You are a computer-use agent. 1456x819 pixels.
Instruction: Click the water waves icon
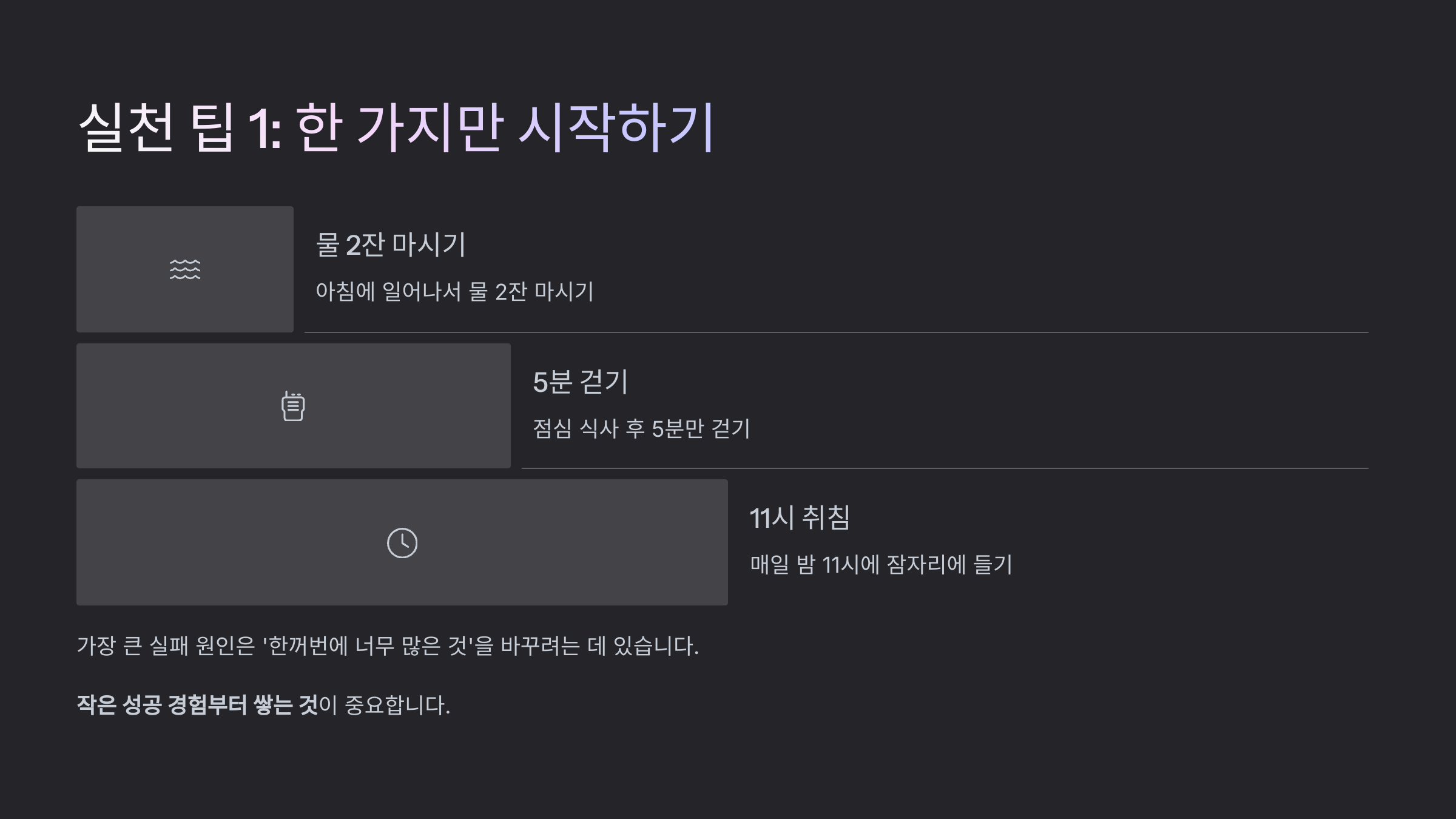pos(185,269)
